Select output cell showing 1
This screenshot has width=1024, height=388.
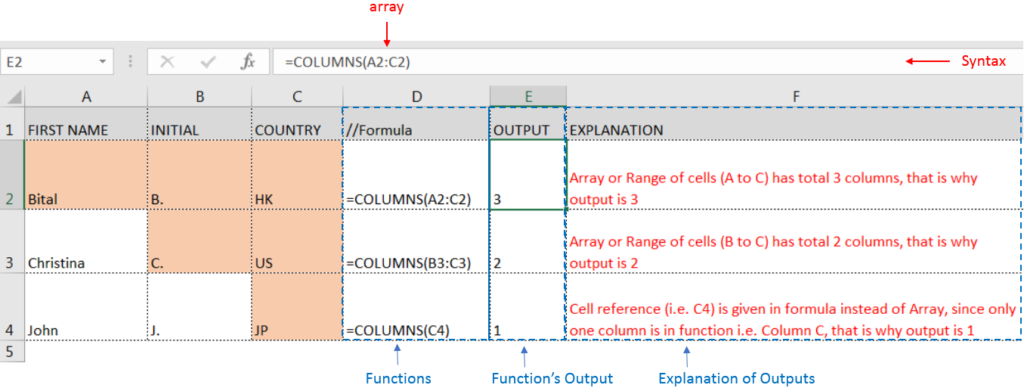tap(528, 307)
